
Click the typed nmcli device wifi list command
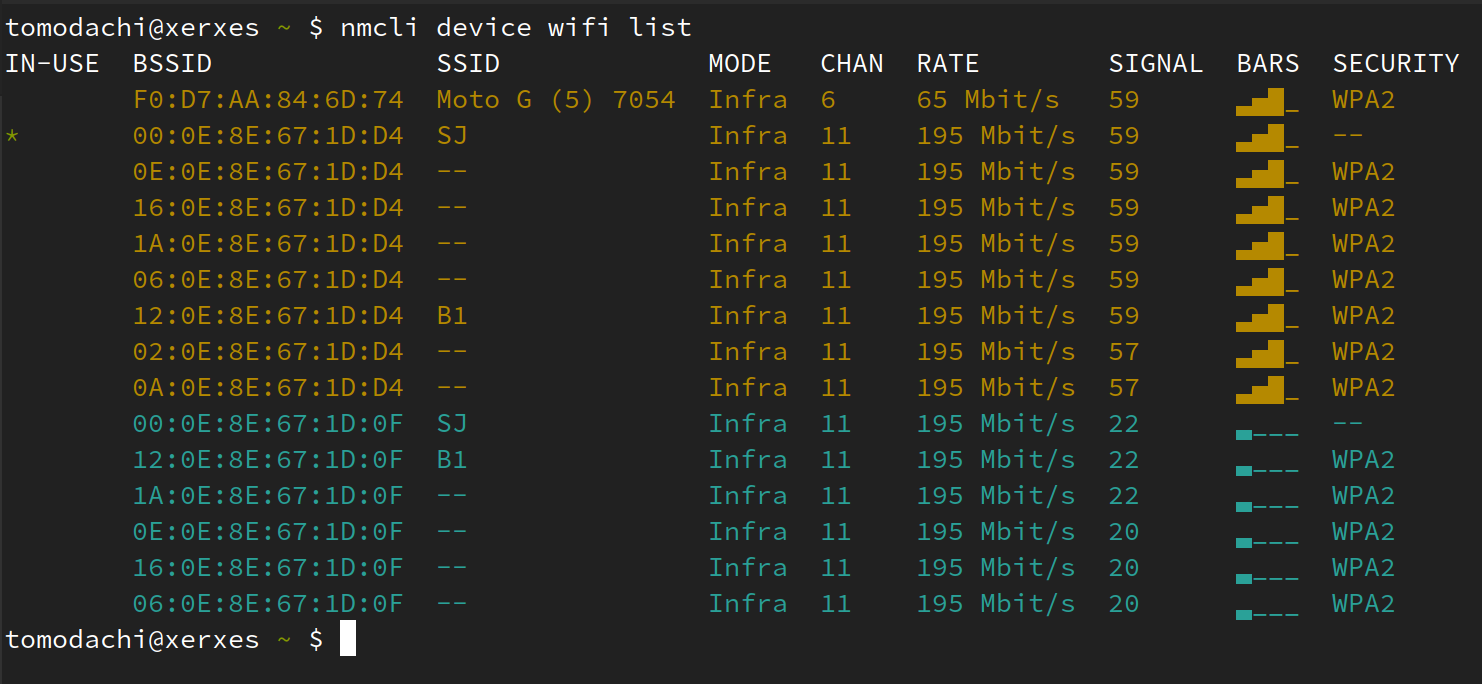[515, 27]
